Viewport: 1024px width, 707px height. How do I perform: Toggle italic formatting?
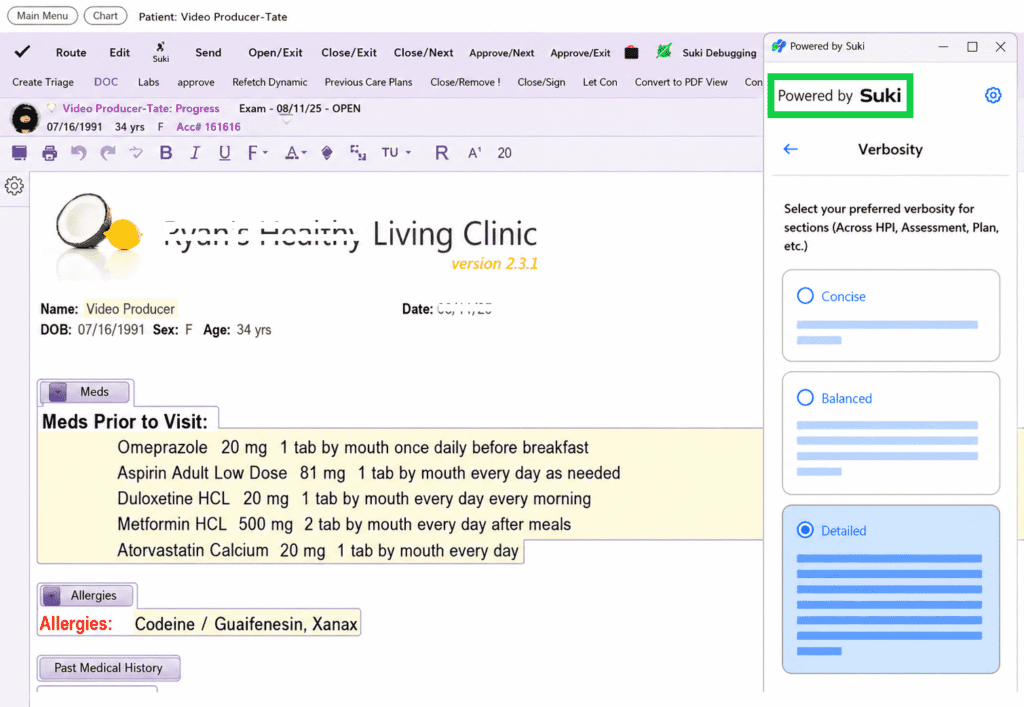[x=195, y=153]
